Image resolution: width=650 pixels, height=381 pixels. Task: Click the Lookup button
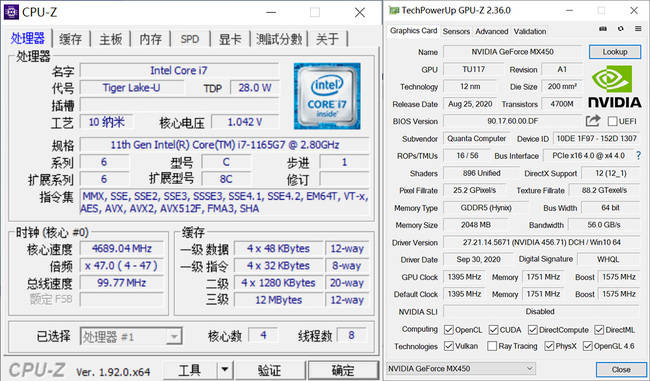pyautogui.click(x=615, y=52)
